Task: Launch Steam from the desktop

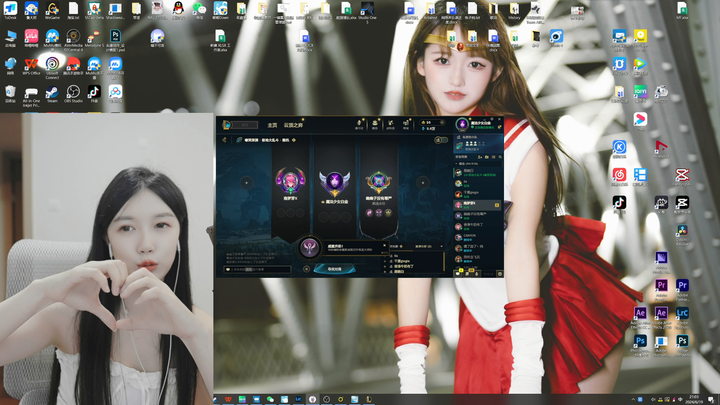Action: click(x=52, y=93)
